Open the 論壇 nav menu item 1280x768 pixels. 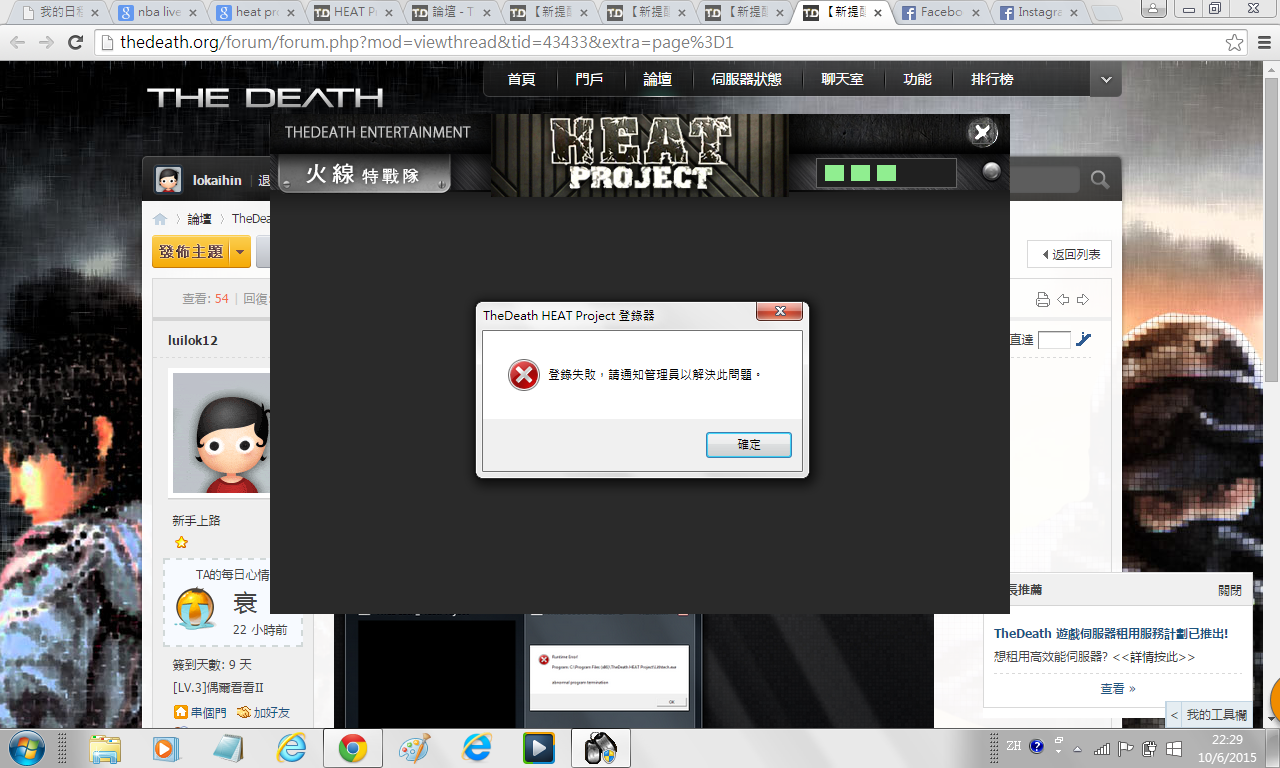pos(657,80)
